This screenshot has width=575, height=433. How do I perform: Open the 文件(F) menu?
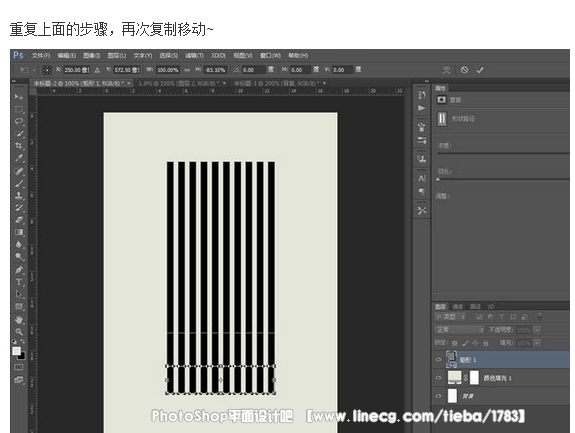41,55
